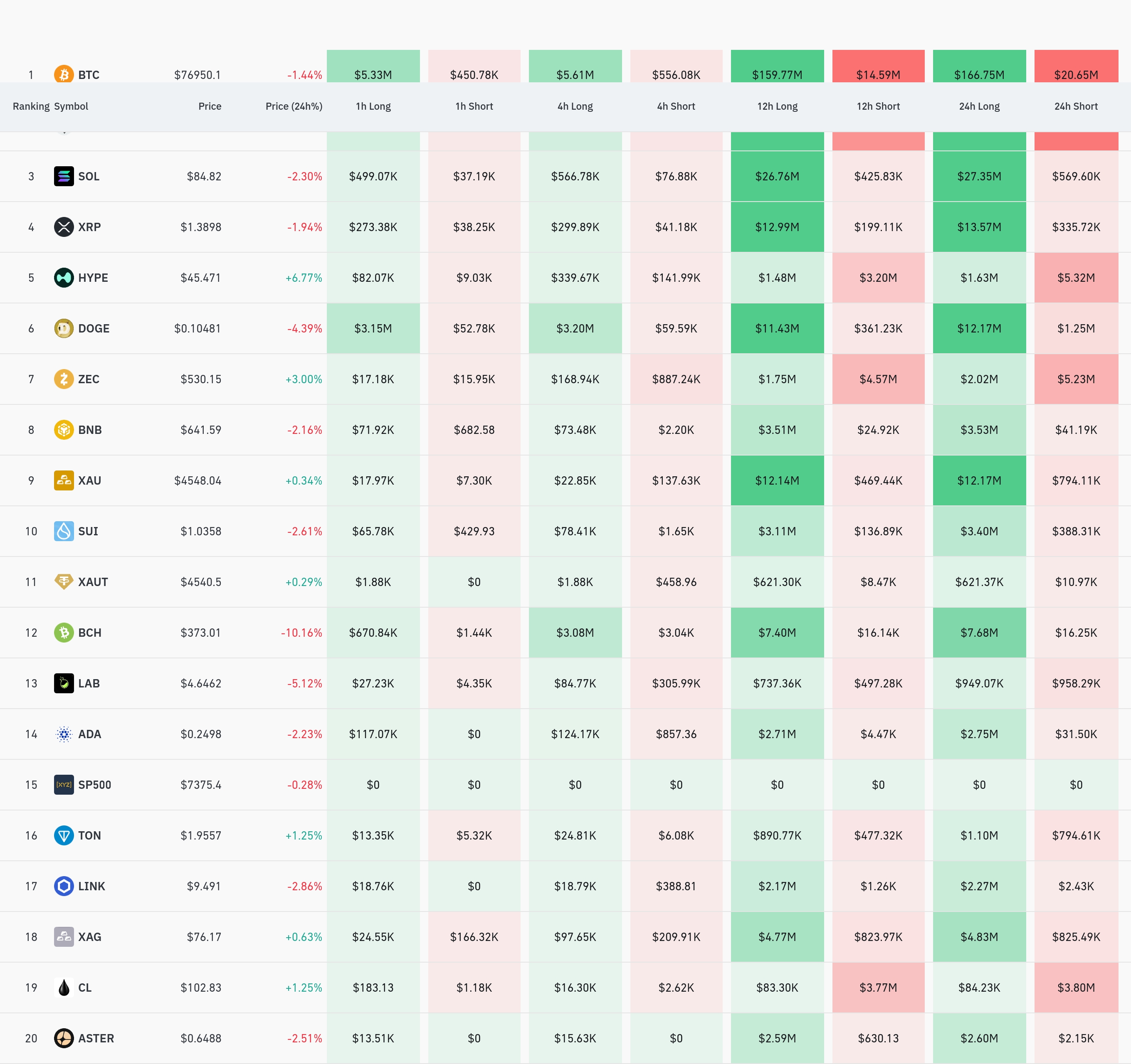1131x1064 pixels.
Task: Click the LINK Chainlink coin icon
Action: (x=64, y=886)
